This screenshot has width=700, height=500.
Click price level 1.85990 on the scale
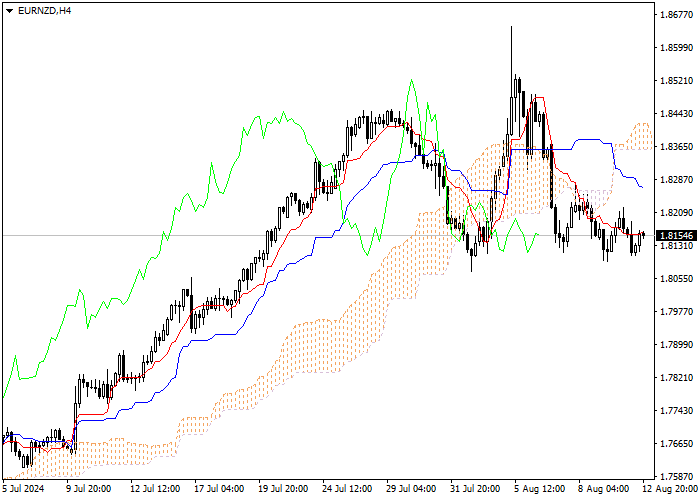tap(676, 48)
